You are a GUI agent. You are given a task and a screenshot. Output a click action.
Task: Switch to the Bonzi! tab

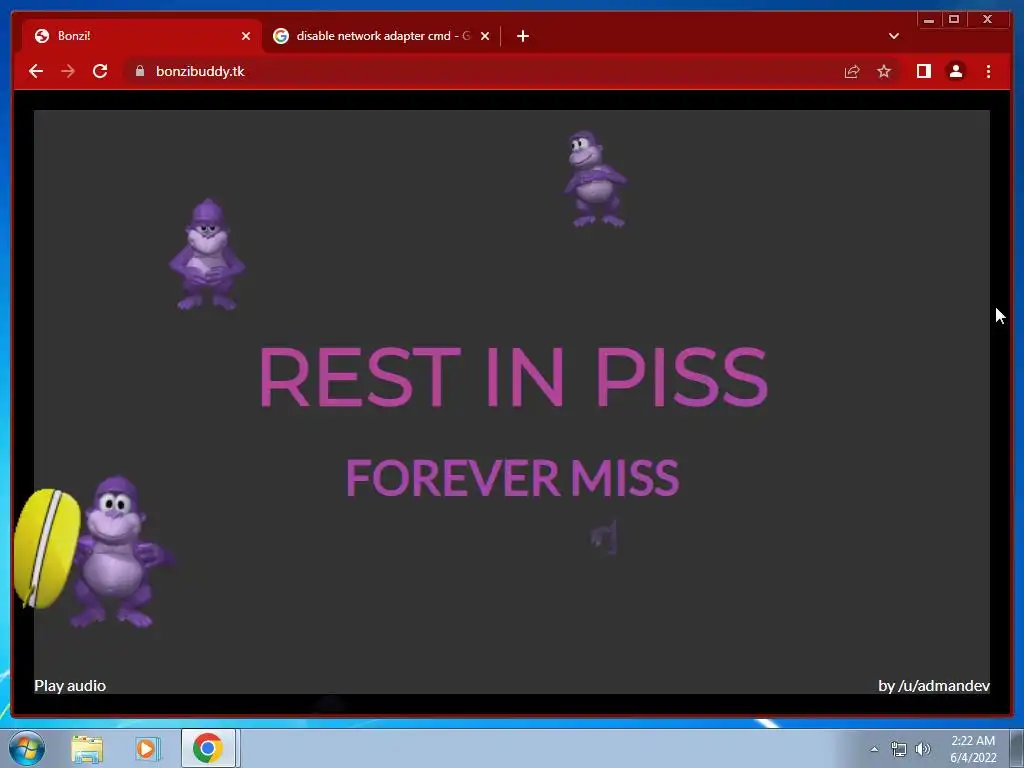coord(142,36)
